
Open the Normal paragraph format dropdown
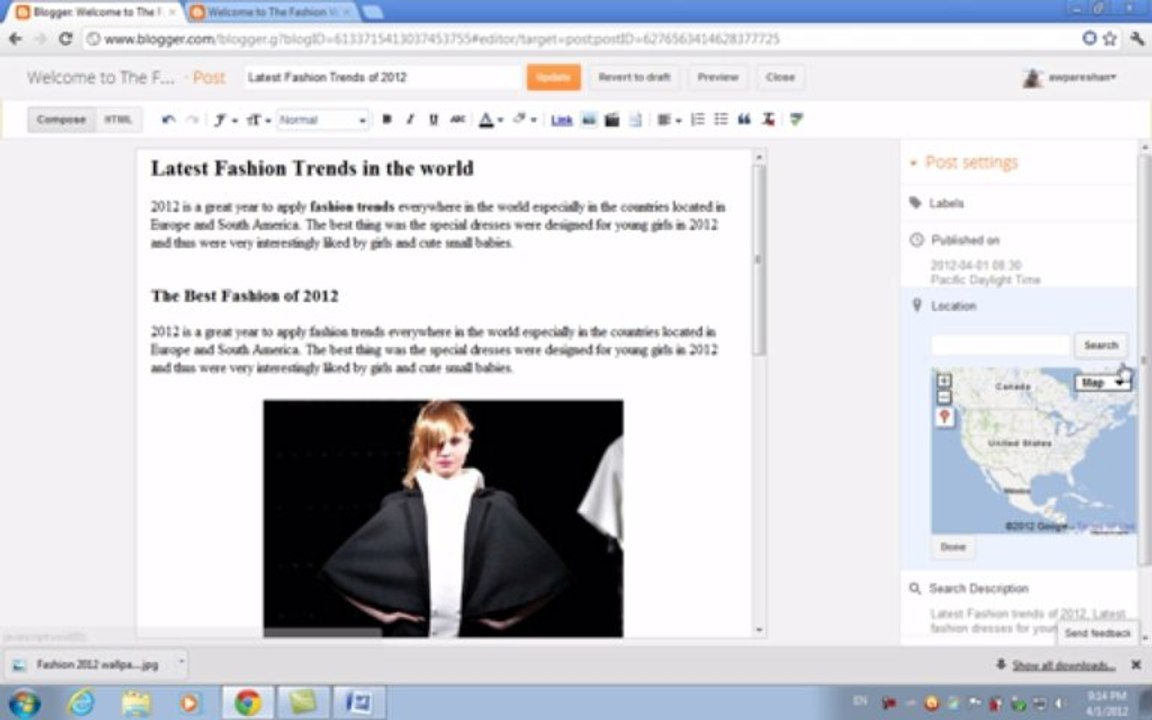tap(323, 120)
